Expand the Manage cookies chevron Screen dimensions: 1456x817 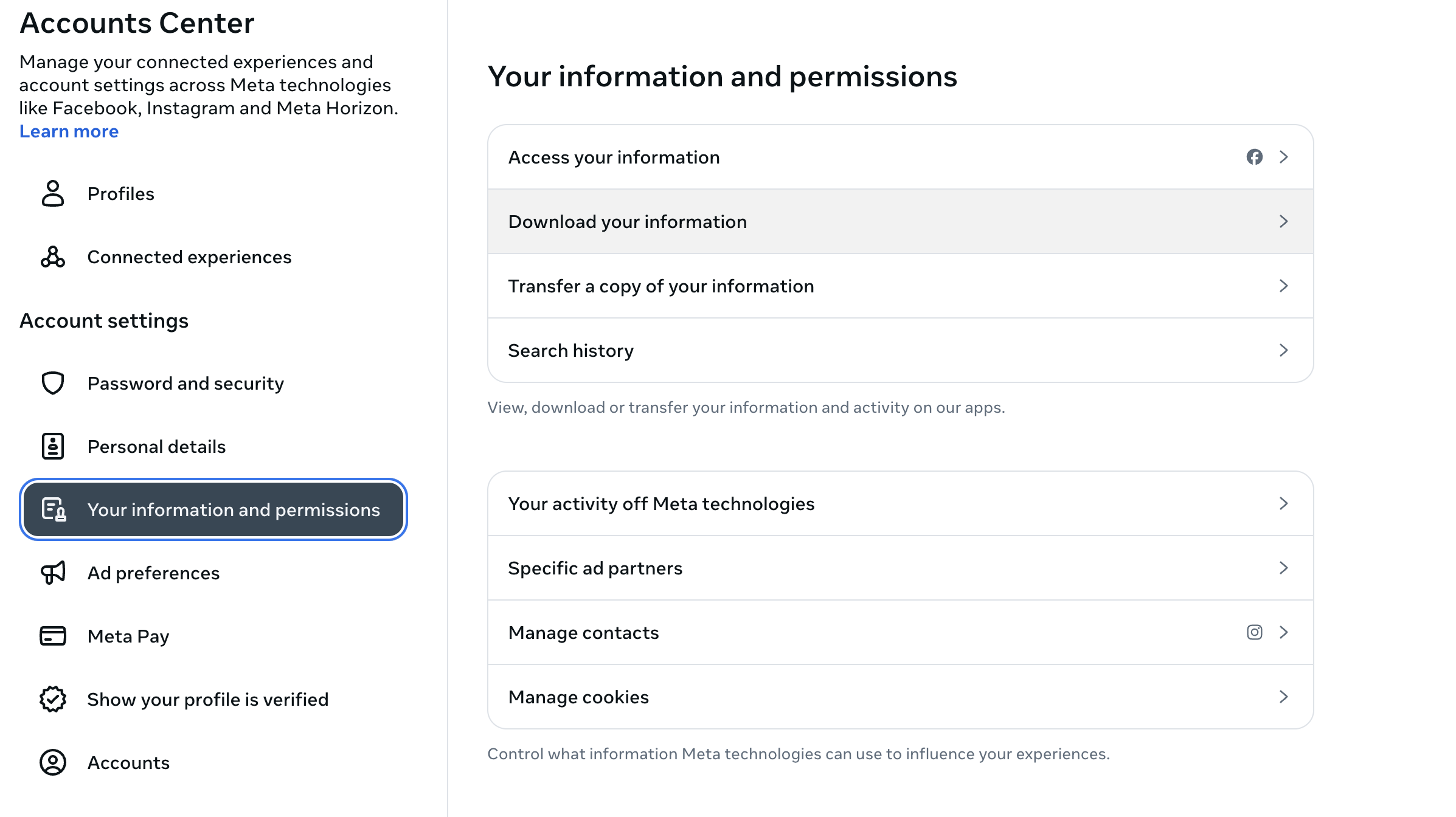1283,697
